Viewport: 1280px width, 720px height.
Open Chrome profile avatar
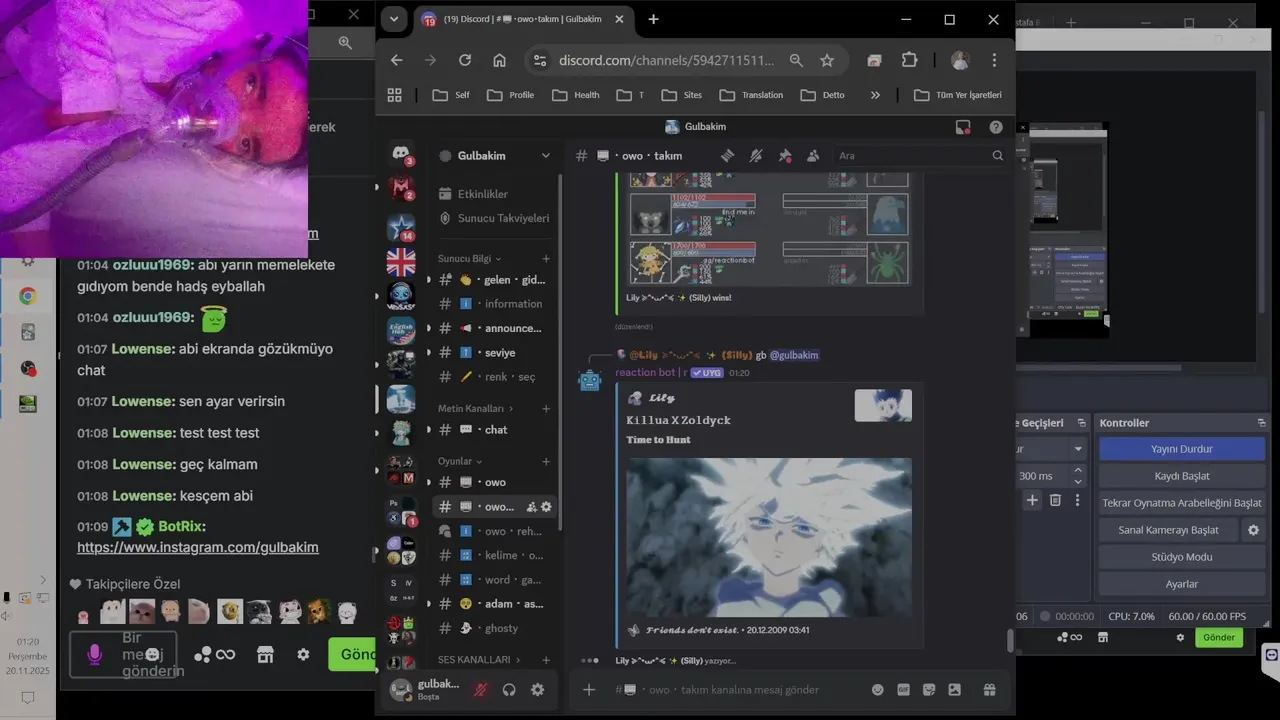pyautogui.click(x=960, y=60)
